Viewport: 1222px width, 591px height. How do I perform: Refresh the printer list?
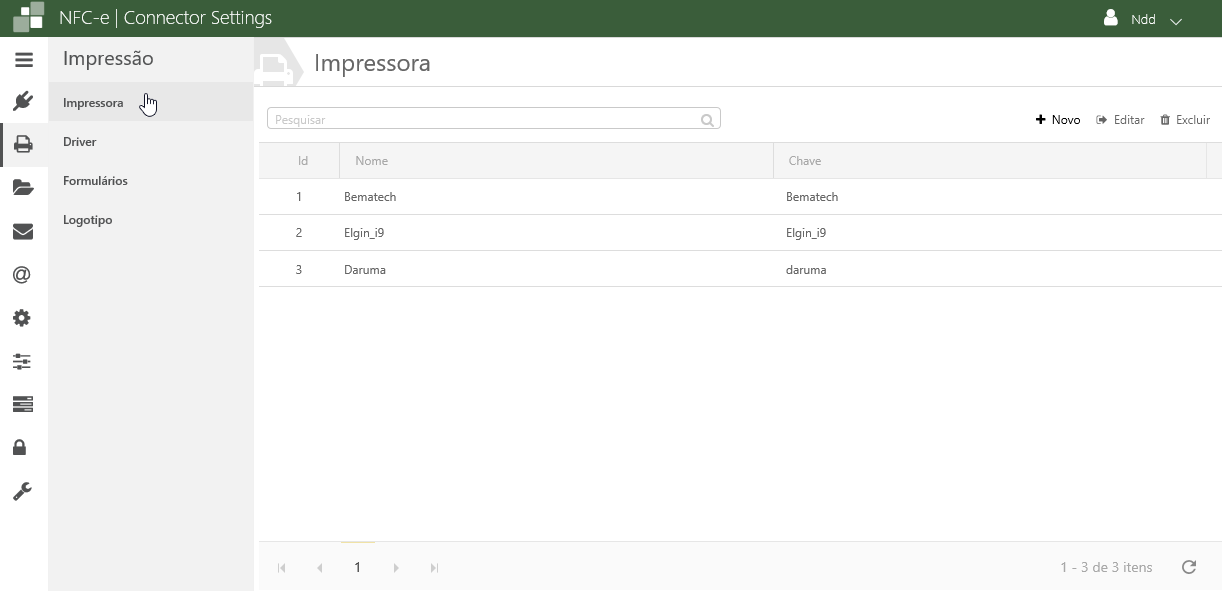1189,567
